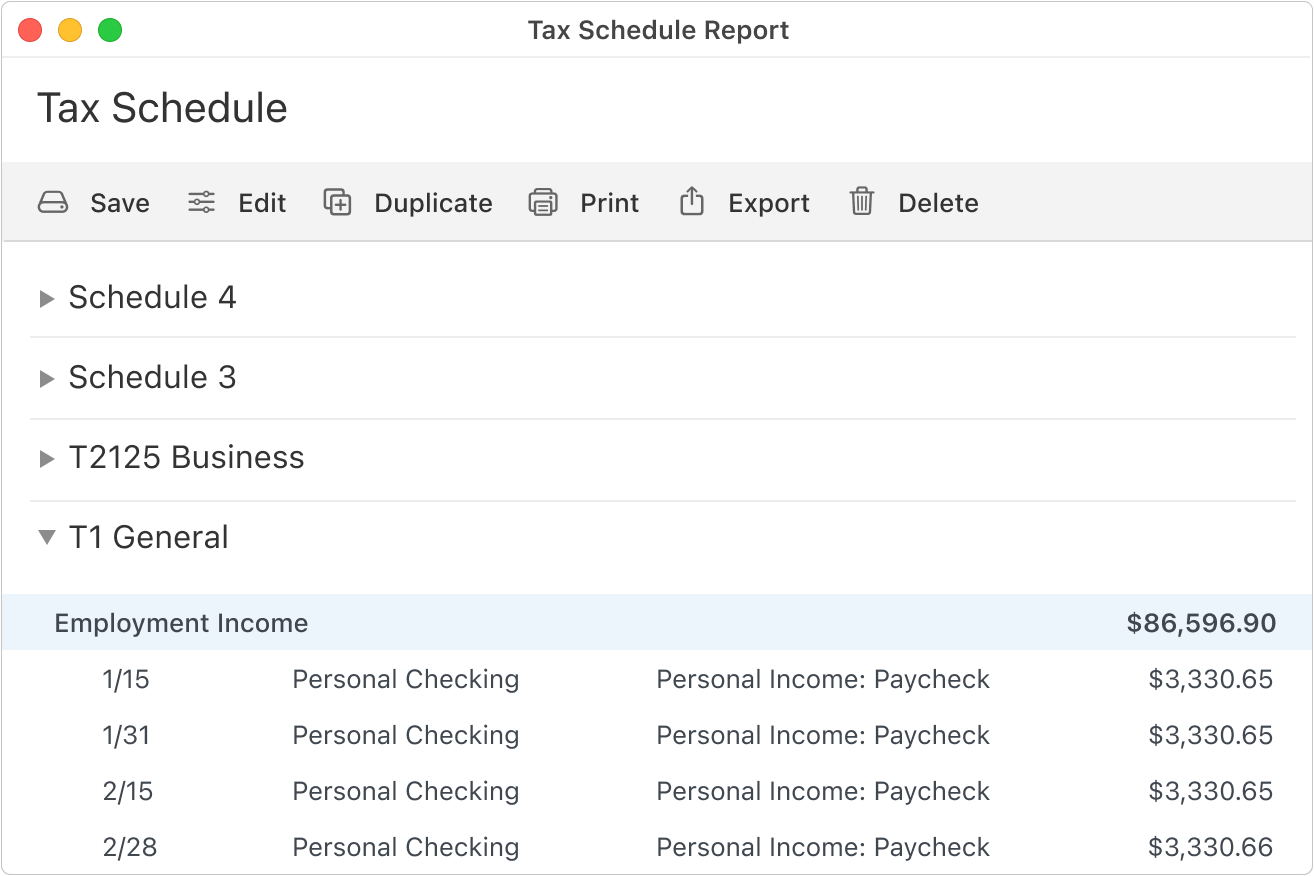
Task: Click the Print printer icon
Action: [543, 203]
